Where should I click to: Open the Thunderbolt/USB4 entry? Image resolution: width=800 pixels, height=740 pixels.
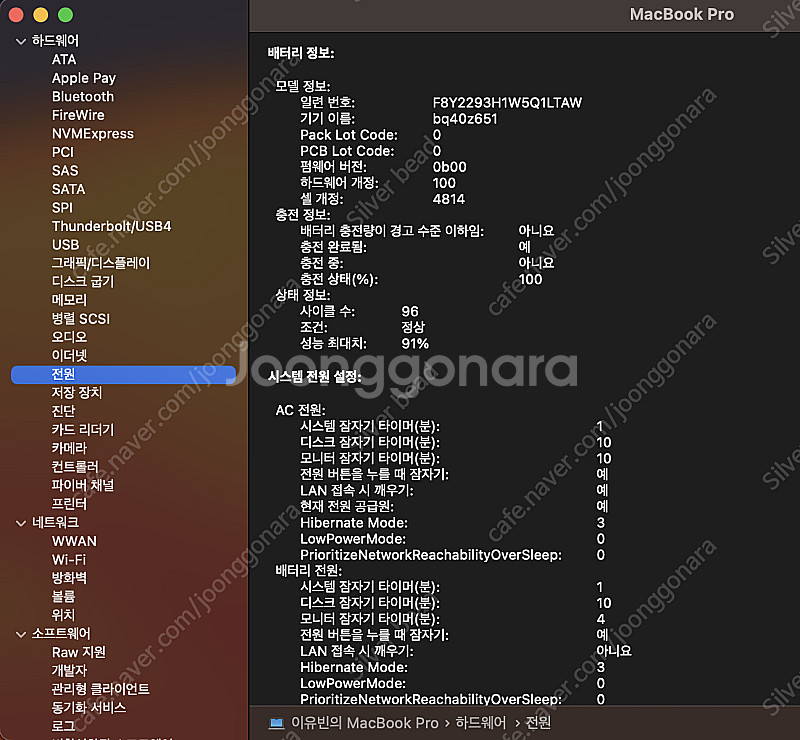(111, 226)
